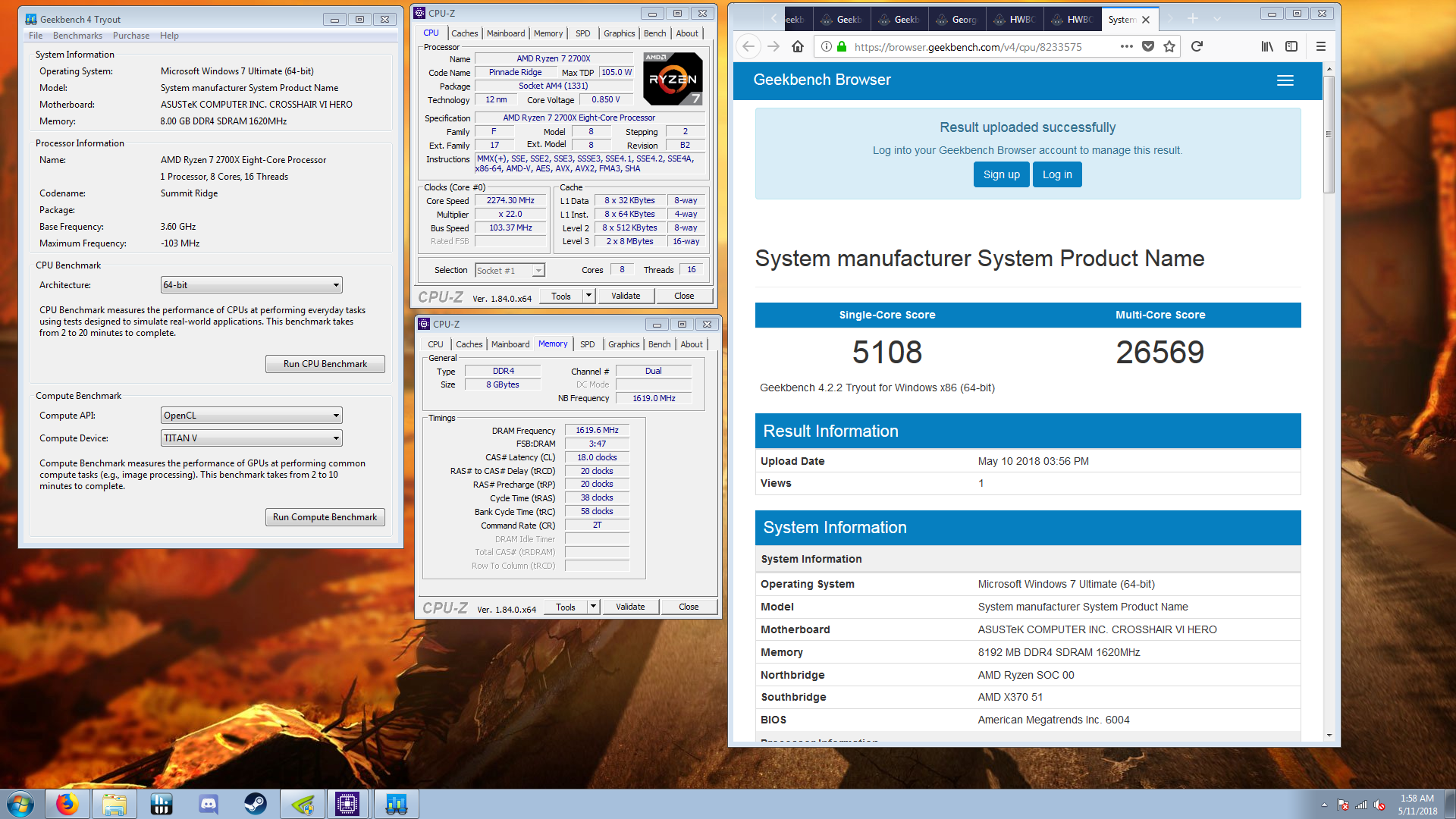Click Close in bottom CPU-Z
1456x819 pixels.
[x=689, y=607]
